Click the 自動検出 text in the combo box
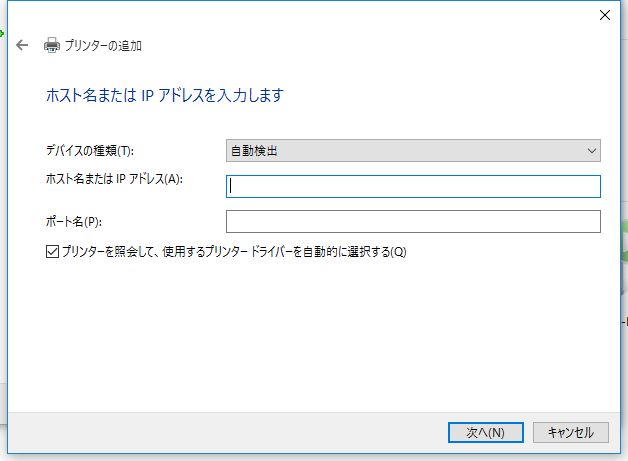 point(254,151)
